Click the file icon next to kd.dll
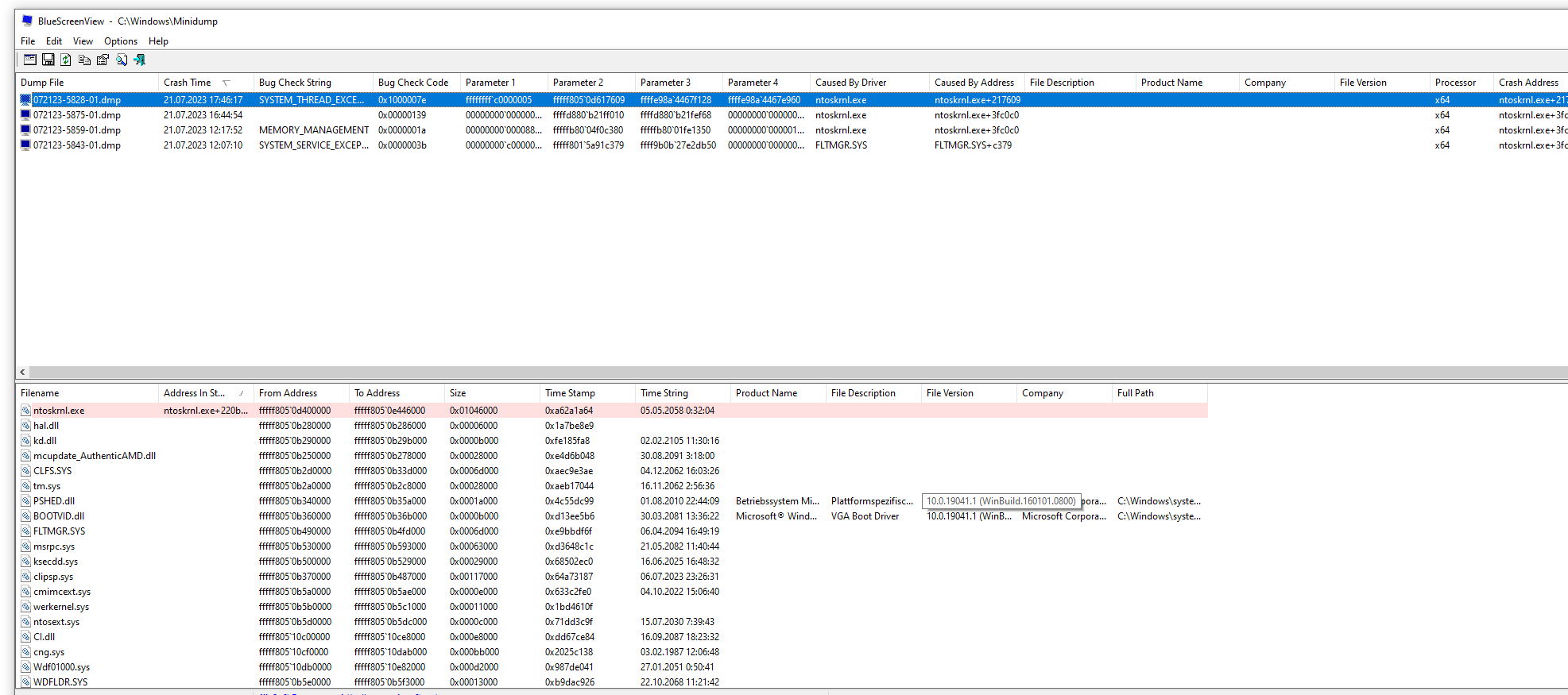This screenshot has width=1568, height=695. click(x=25, y=441)
